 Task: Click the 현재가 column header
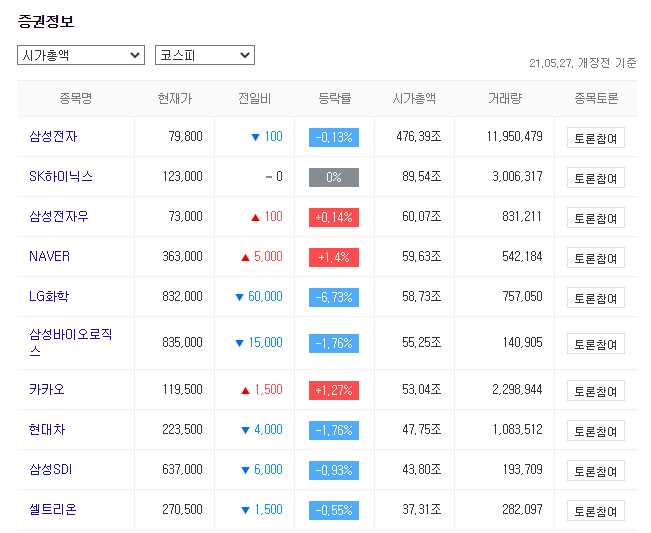click(x=175, y=98)
